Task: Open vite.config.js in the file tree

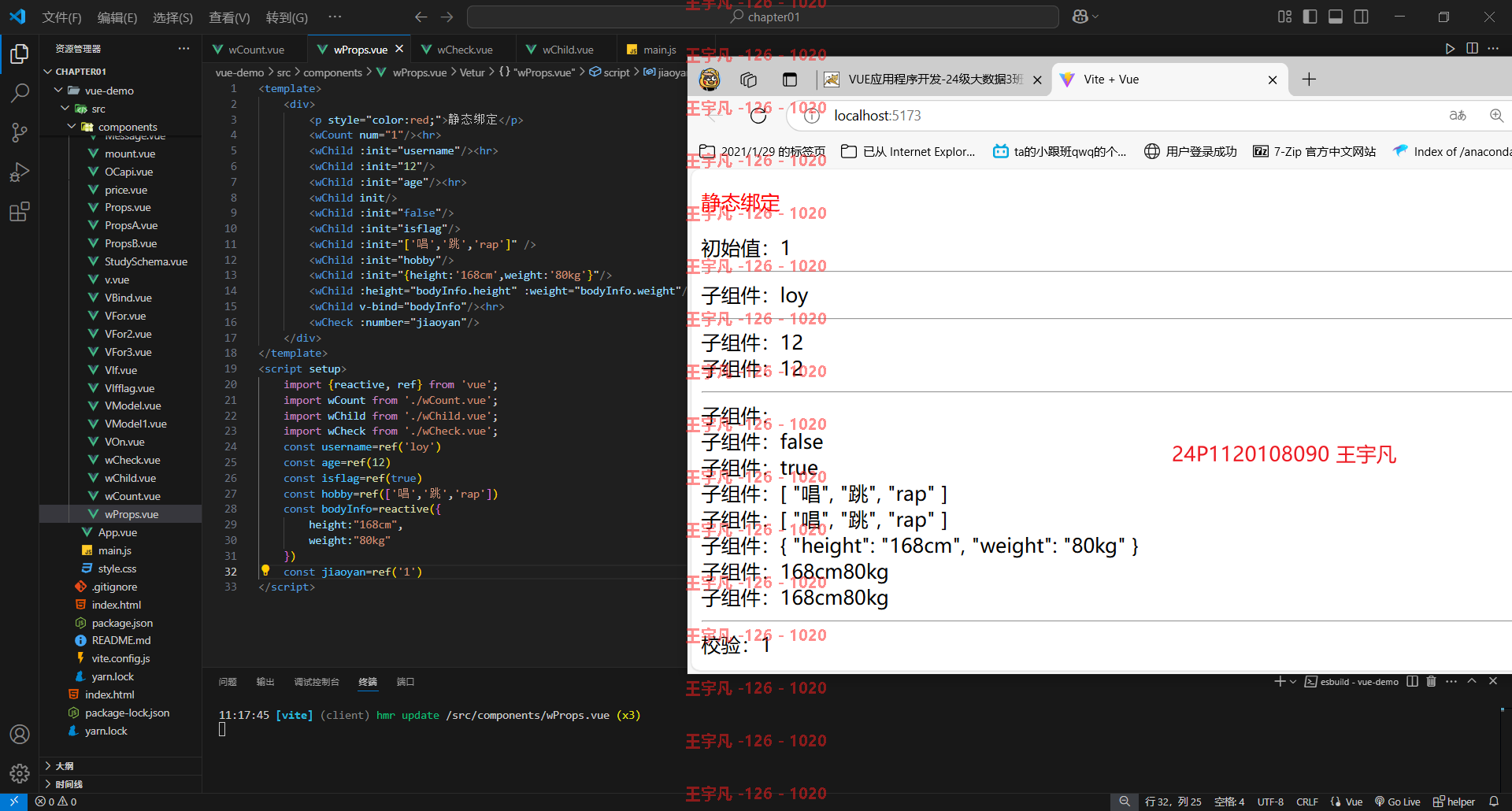Action: [120, 658]
